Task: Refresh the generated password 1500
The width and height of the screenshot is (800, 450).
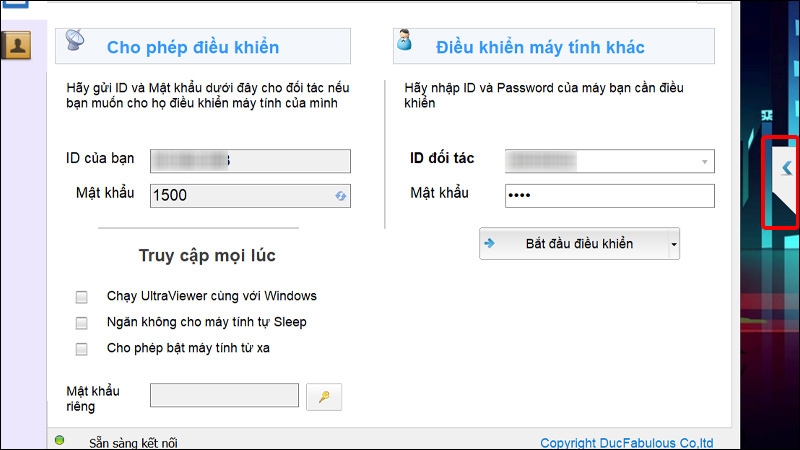Action: [340, 196]
